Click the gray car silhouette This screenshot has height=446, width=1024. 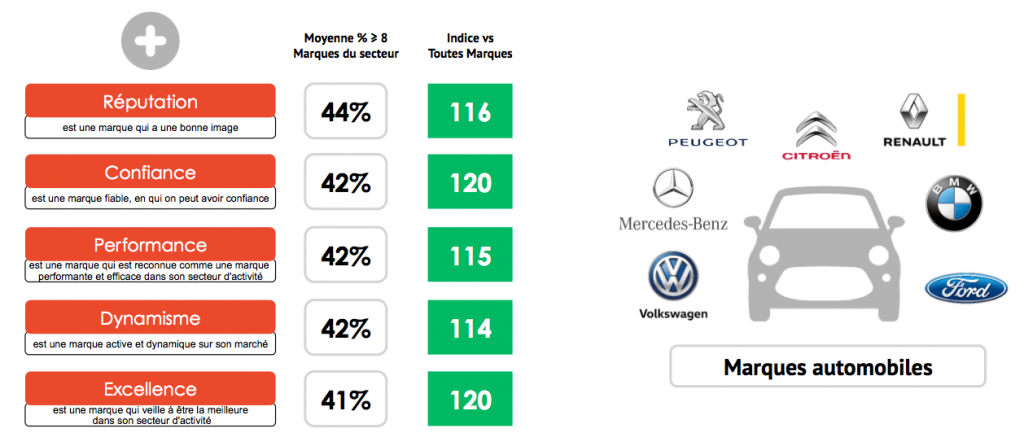click(x=825, y=255)
